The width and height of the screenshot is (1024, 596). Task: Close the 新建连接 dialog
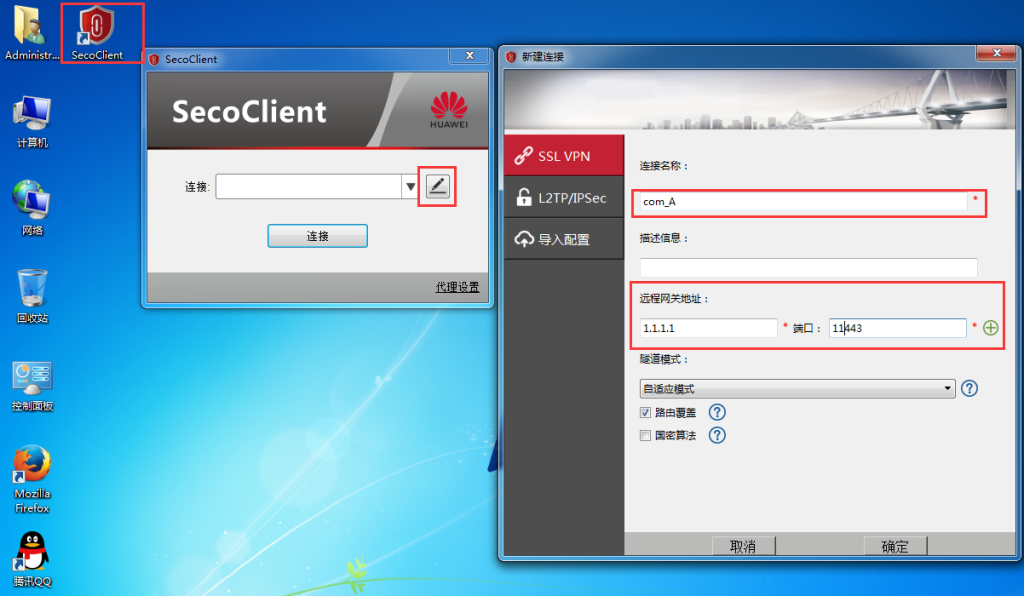[997, 53]
